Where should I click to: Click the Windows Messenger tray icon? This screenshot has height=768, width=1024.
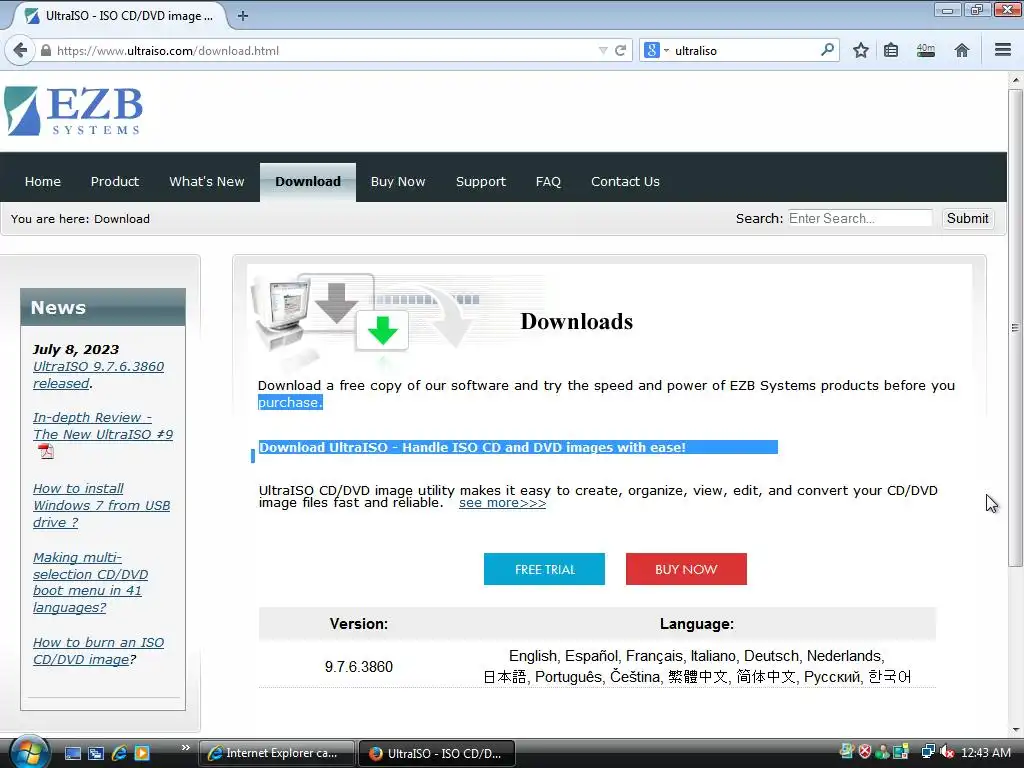click(x=883, y=752)
